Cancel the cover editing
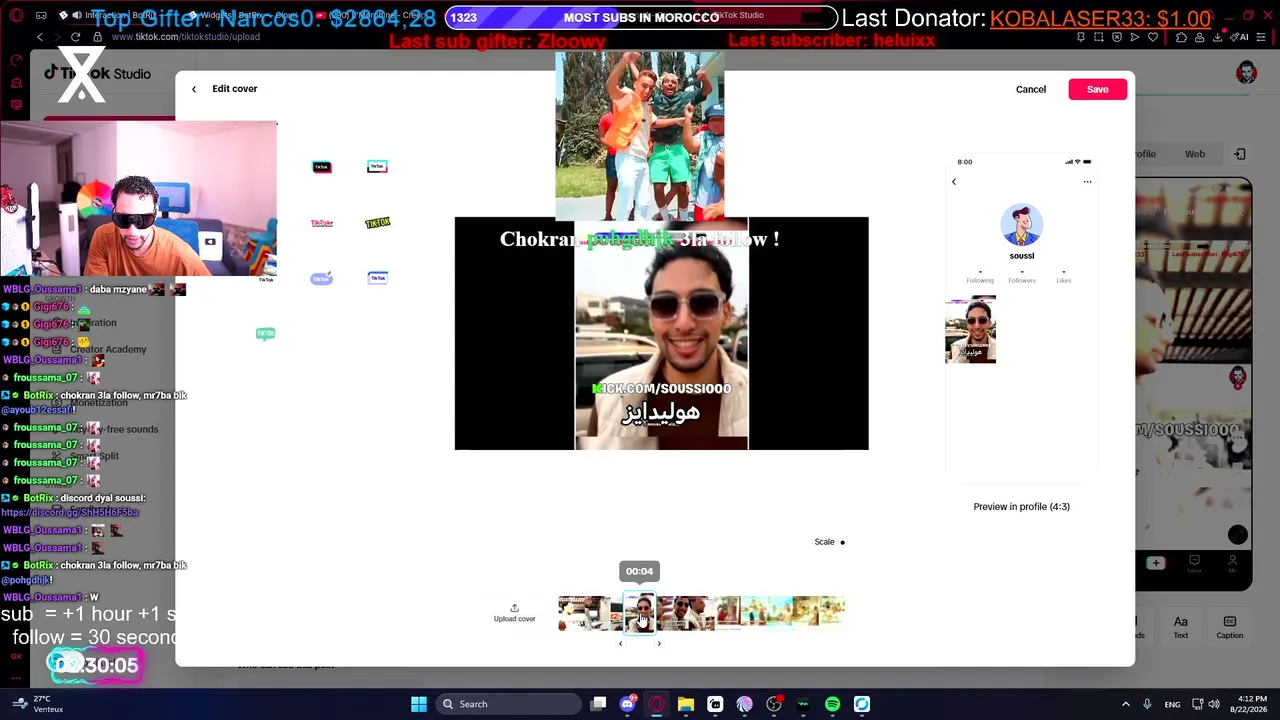This screenshot has width=1280, height=720. point(1031,89)
